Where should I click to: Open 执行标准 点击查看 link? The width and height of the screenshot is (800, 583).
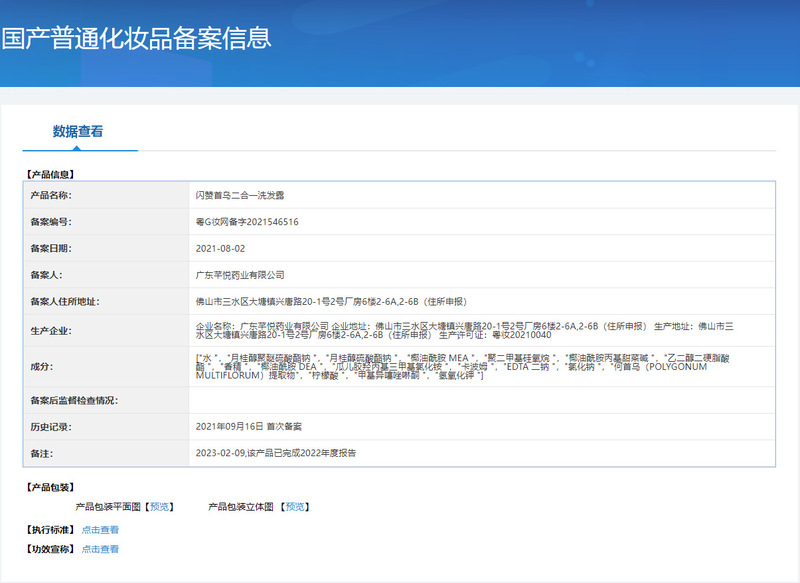pos(100,530)
